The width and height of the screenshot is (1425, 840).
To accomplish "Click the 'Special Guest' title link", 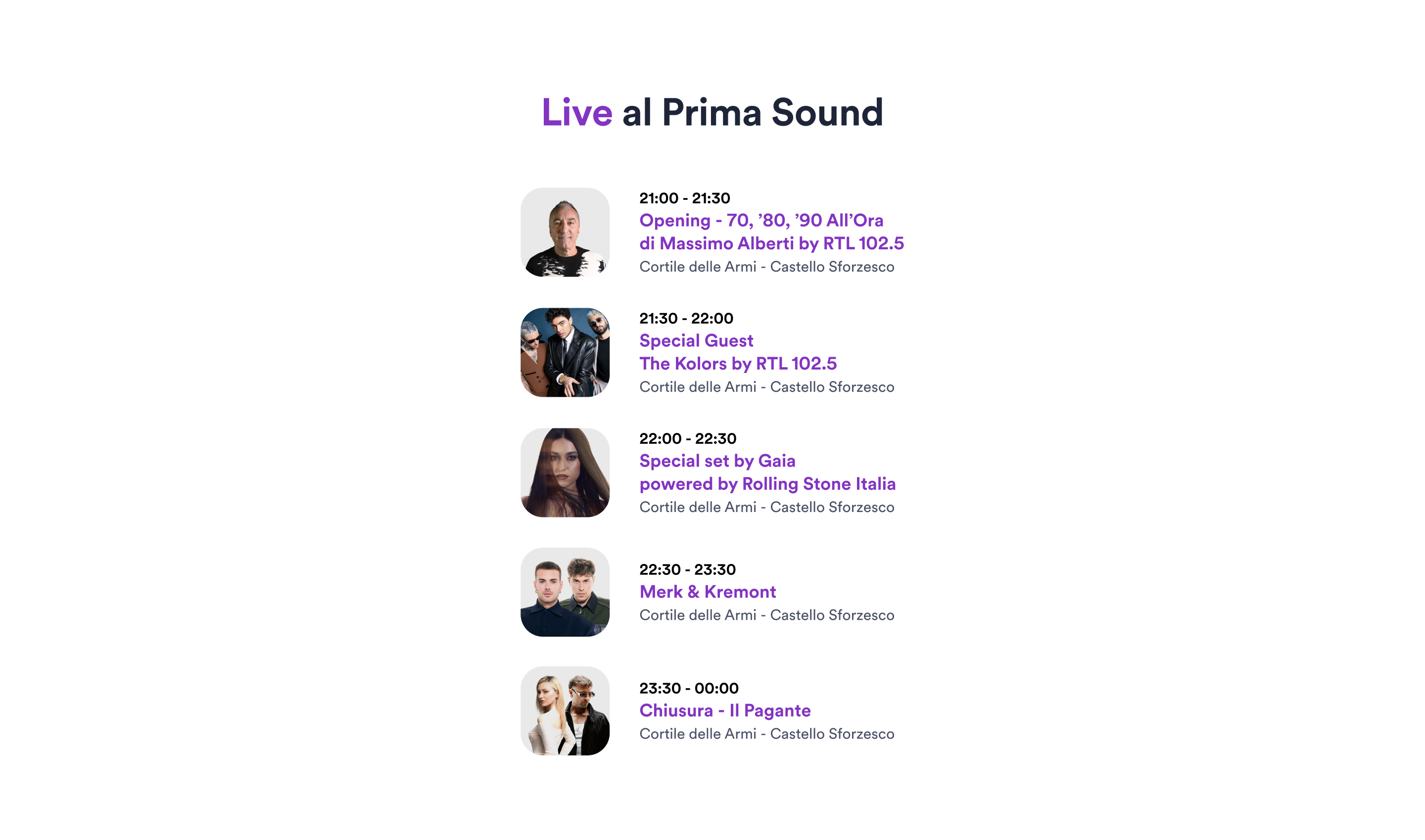I will point(696,340).
